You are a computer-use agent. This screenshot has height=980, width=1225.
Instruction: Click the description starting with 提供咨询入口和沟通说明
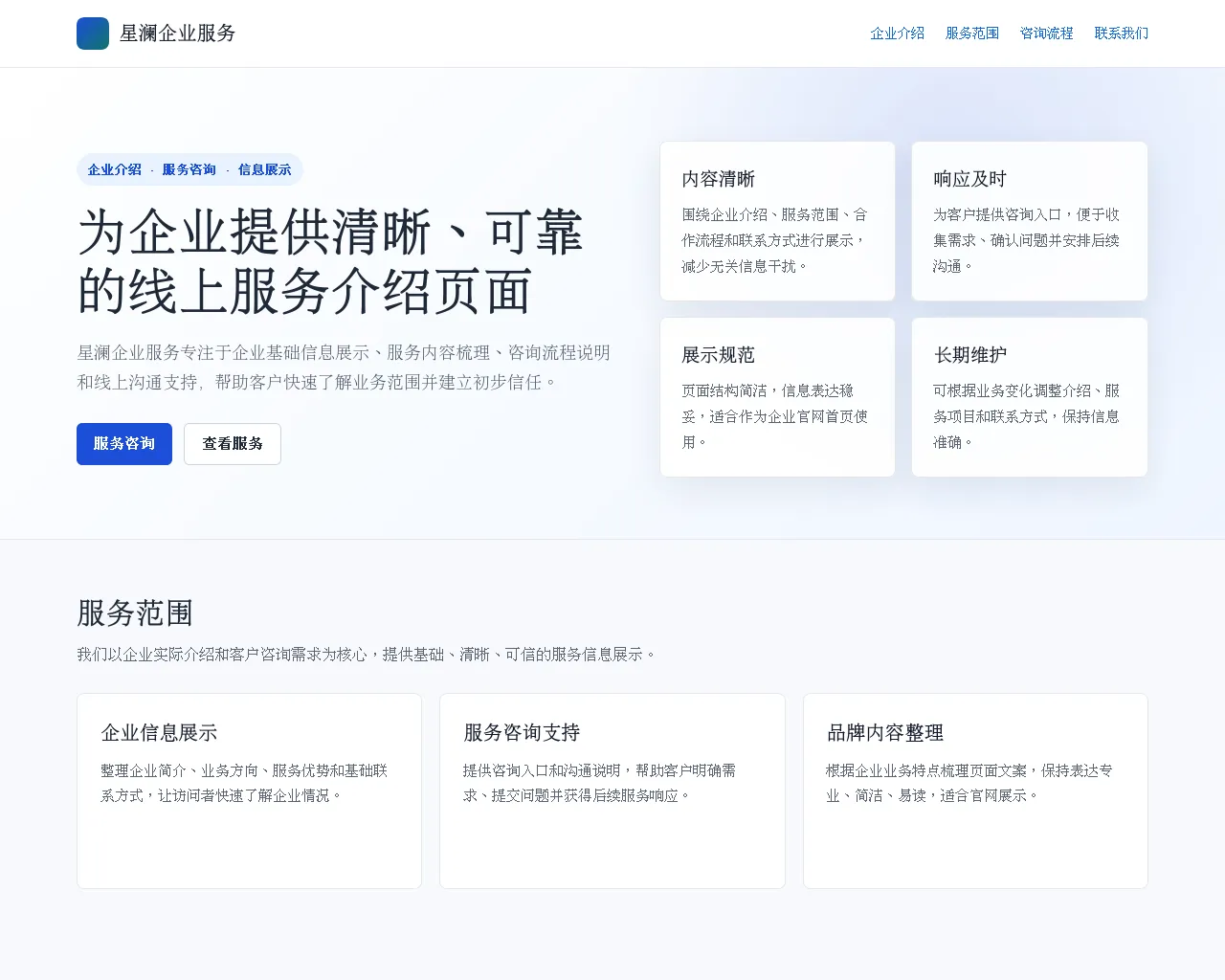[x=600, y=783]
